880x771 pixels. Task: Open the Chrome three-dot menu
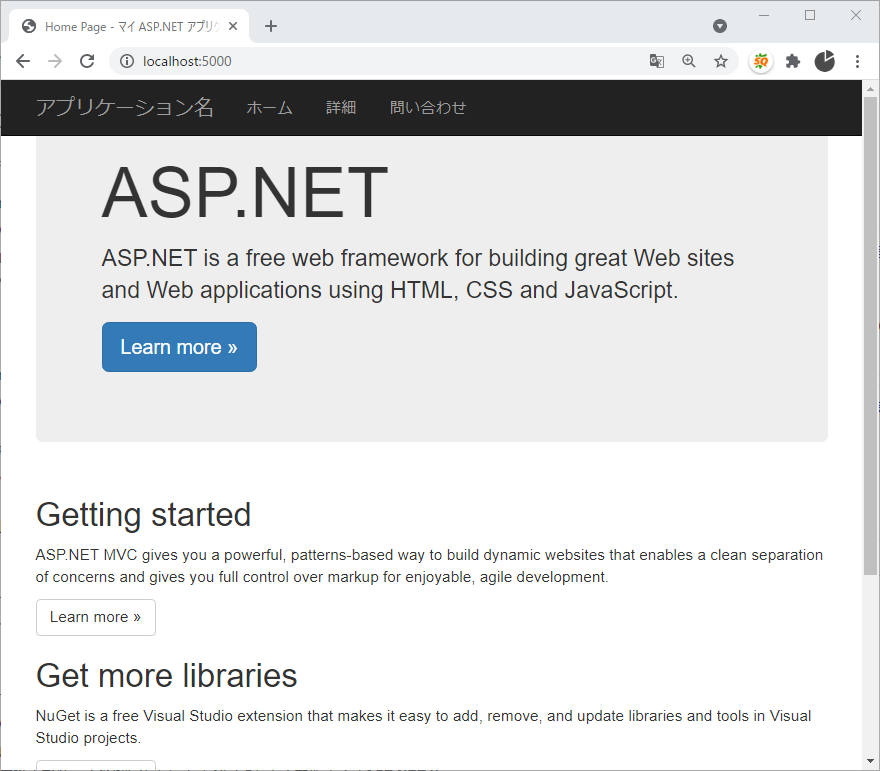click(x=857, y=61)
